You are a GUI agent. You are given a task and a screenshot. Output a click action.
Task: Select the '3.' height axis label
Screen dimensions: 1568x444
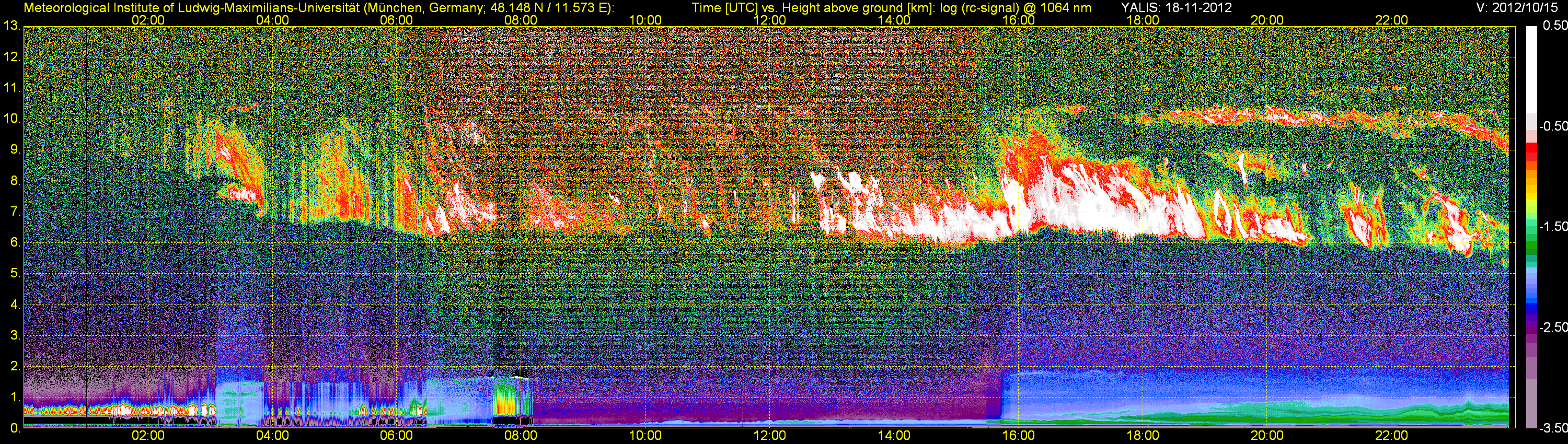click(15, 335)
